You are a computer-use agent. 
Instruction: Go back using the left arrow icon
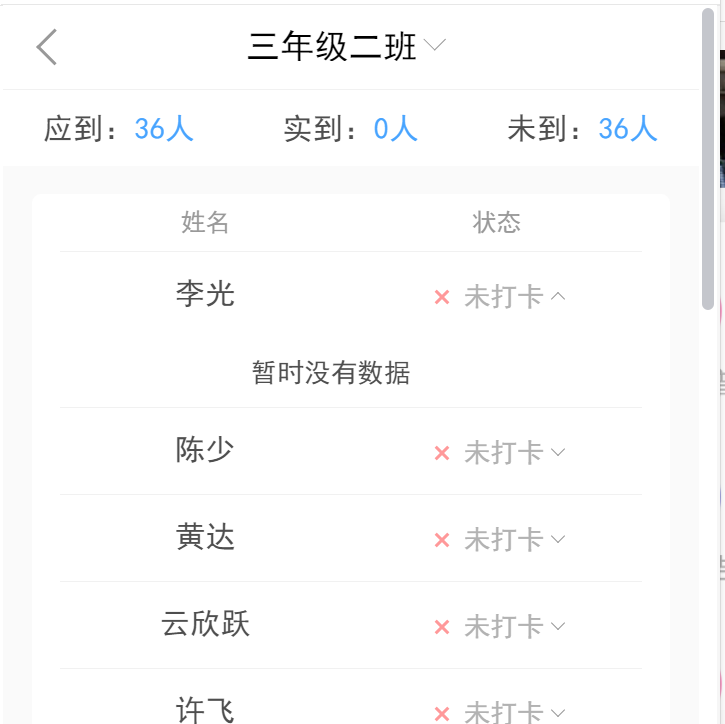tap(47, 47)
